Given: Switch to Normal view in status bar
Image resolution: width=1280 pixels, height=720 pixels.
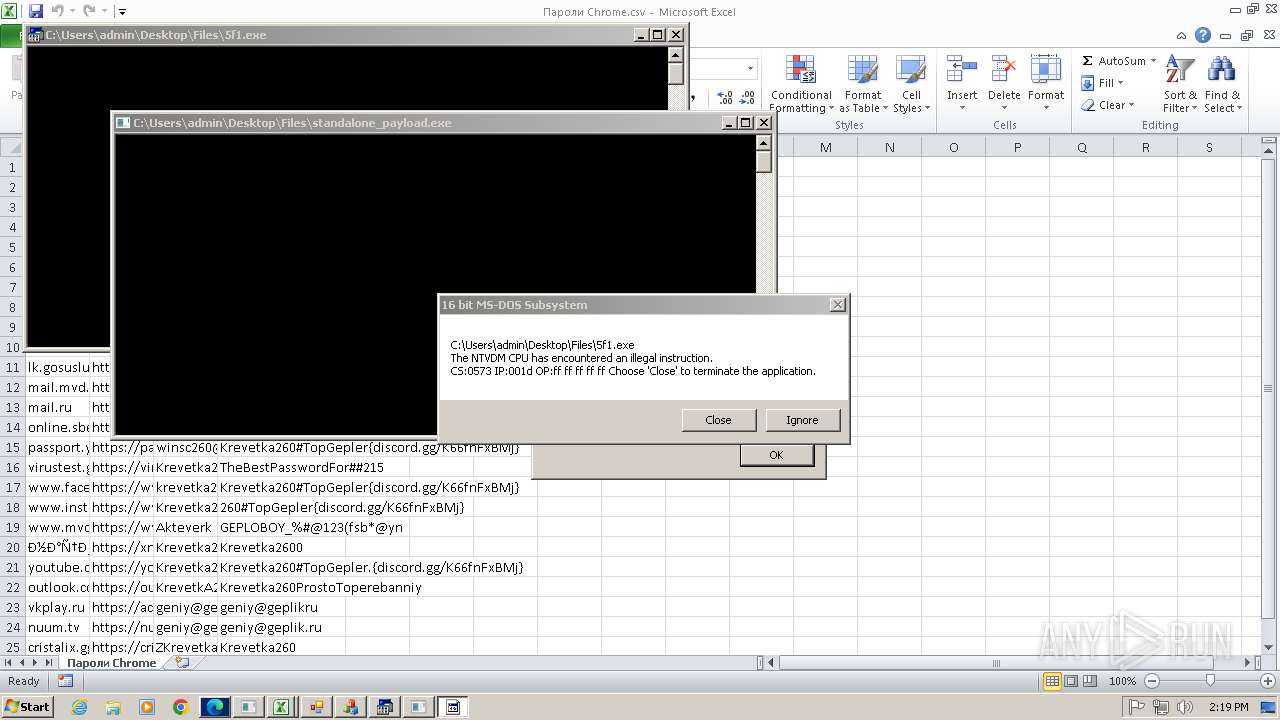Looking at the screenshot, I should (x=1052, y=681).
